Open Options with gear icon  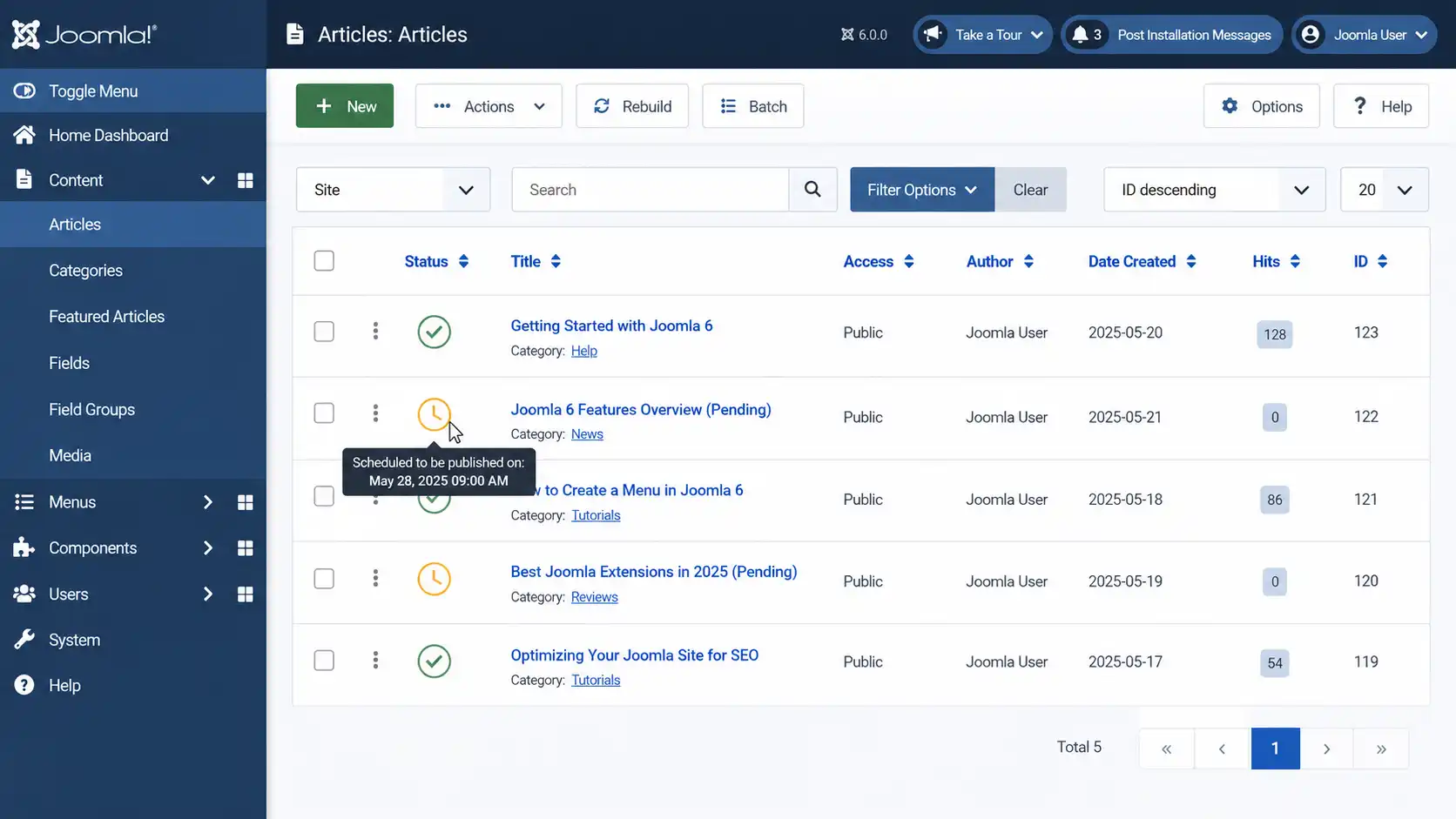pos(1262,106)
